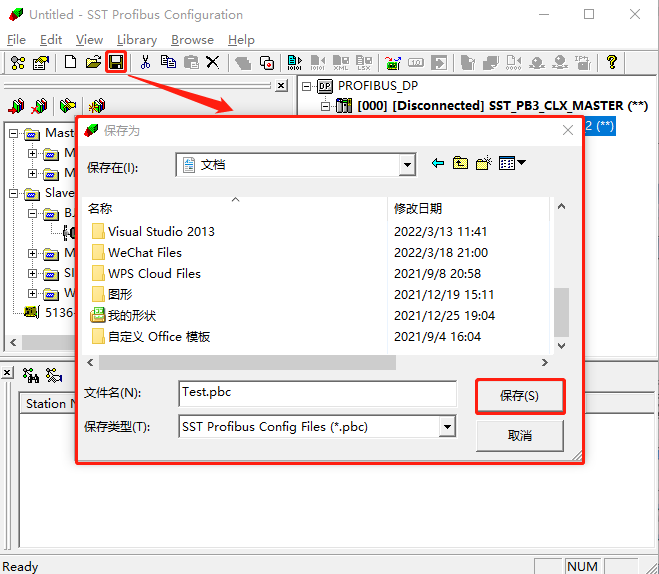Click the file list scroll down arrow

click(561, 346)
